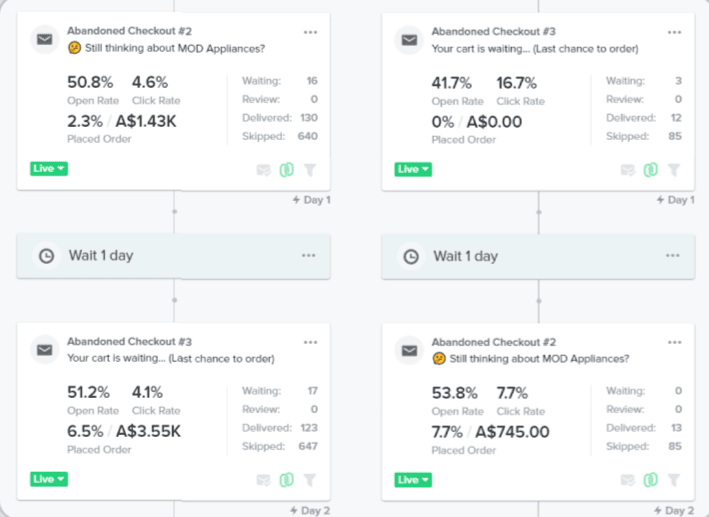
Task: Open three-dot menu on the 53.8% open rate email
Action: (x=674, y=342)
